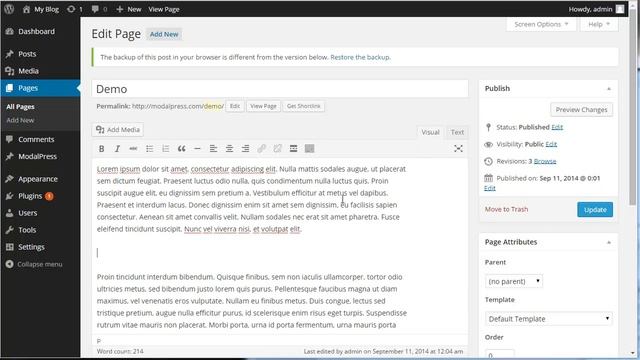Align text center

click(229, 149)
